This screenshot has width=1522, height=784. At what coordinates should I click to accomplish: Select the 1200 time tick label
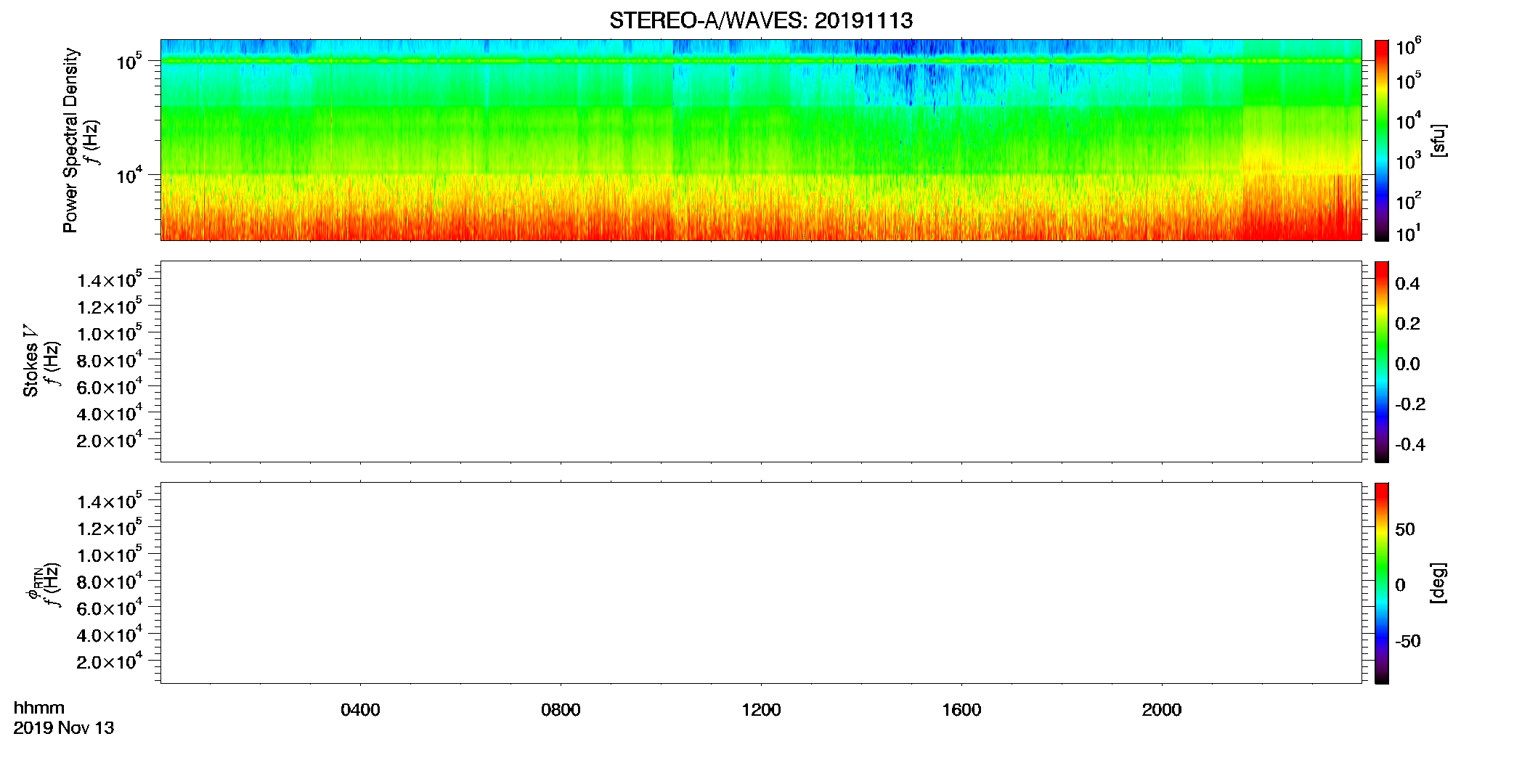point(761,710)
